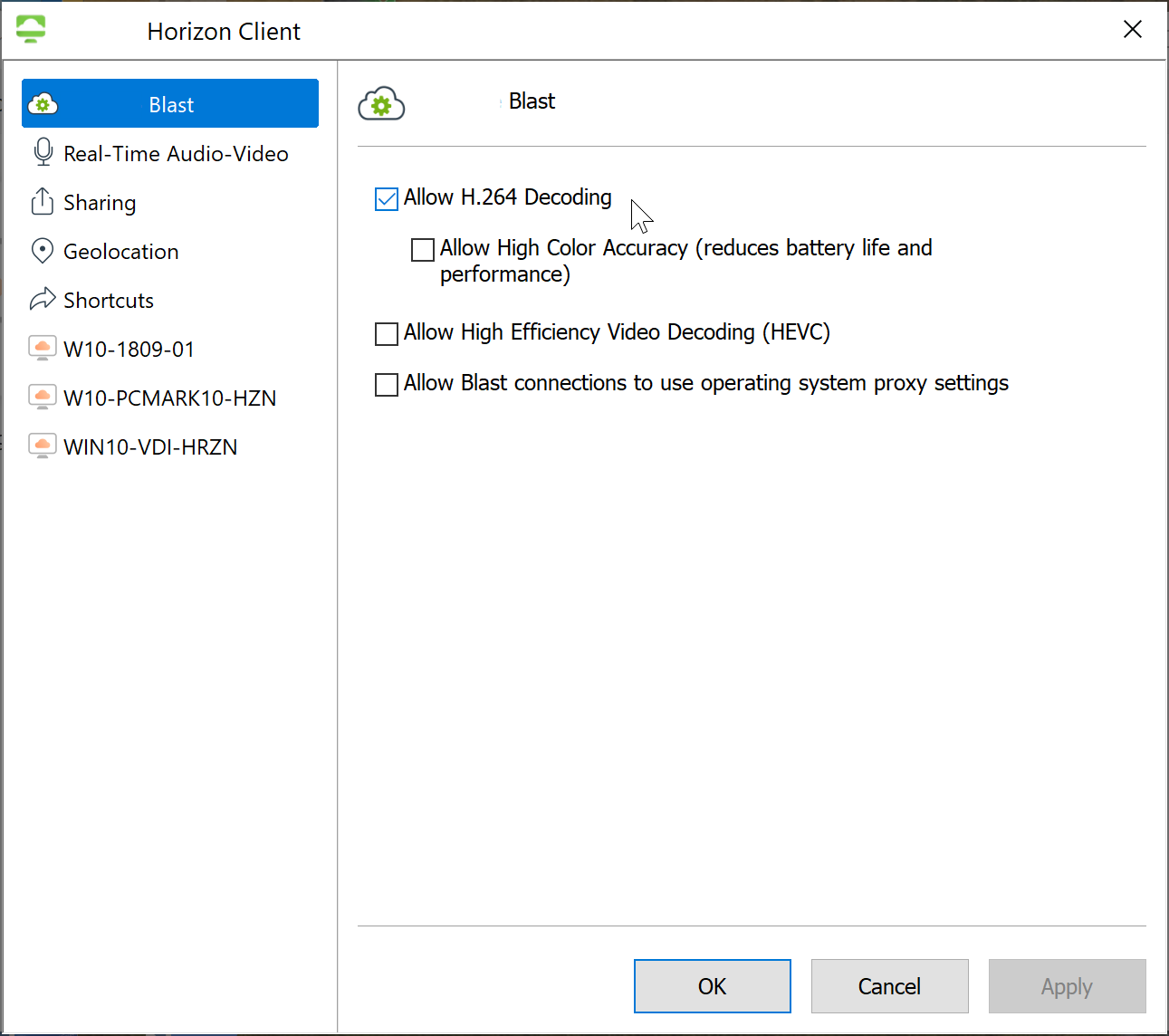This screenshot has width=1169, height=1036.
Task: Enable Blast connections to use system proxy settings
Action: [386, 384]
